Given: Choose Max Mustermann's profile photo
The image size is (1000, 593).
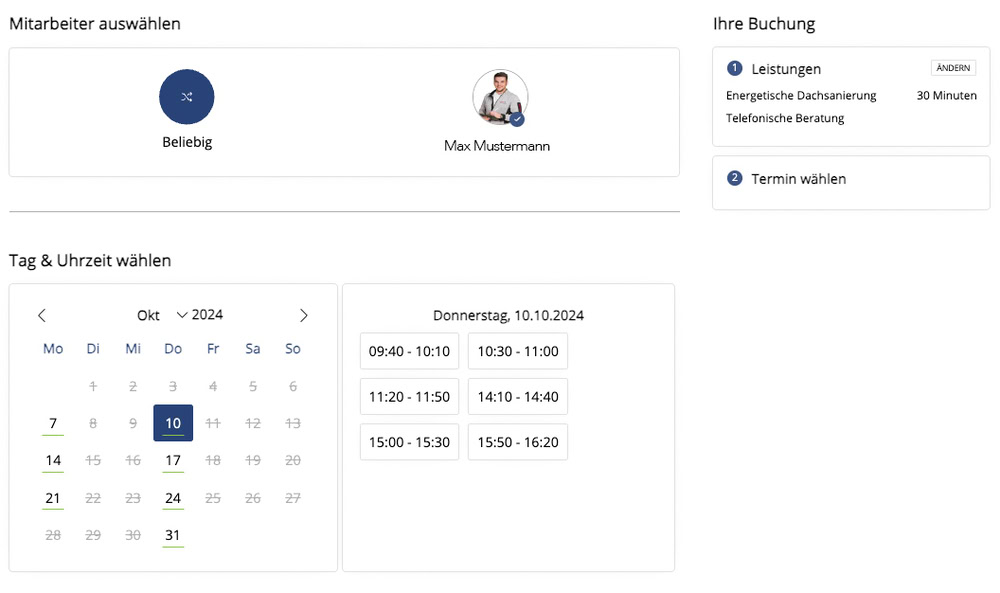Looking at the screenshot, I should pyautogui.click(x=499, y=97).
